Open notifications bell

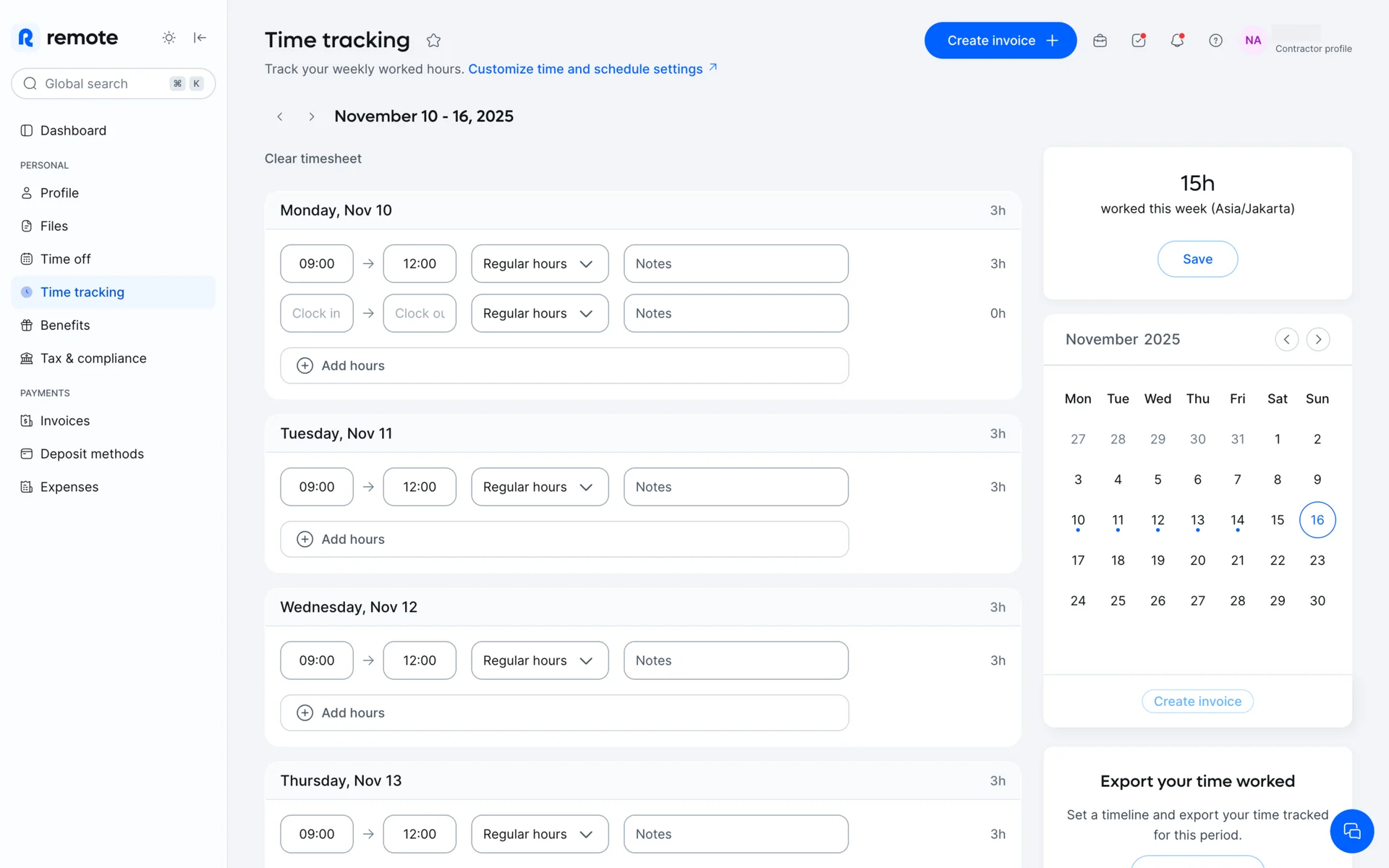[x=1177, y=41]
